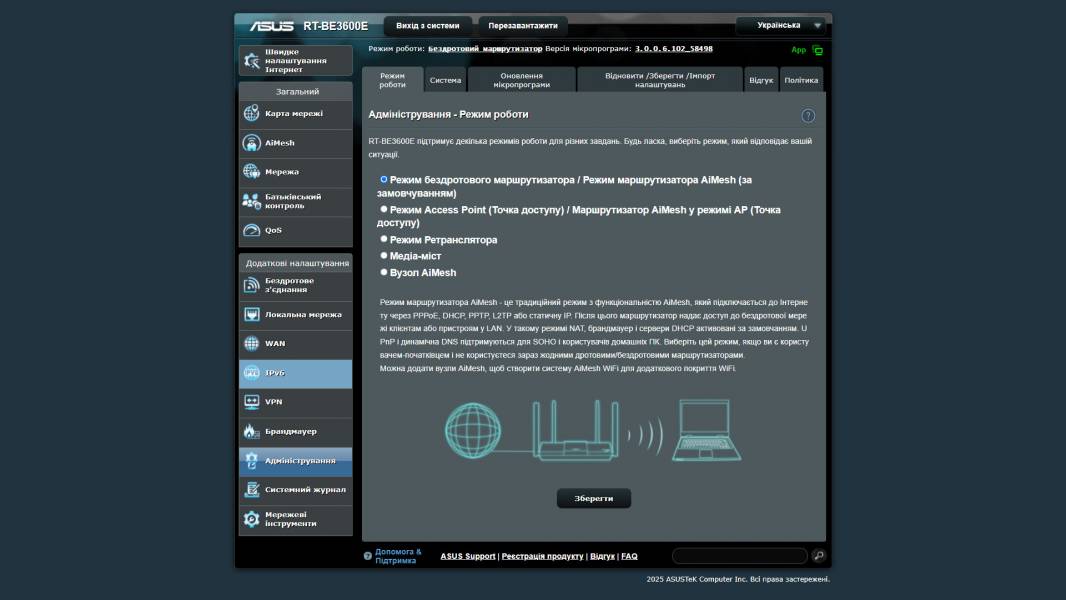Click the Брандмауер flame icon

(x=250, y=431)
